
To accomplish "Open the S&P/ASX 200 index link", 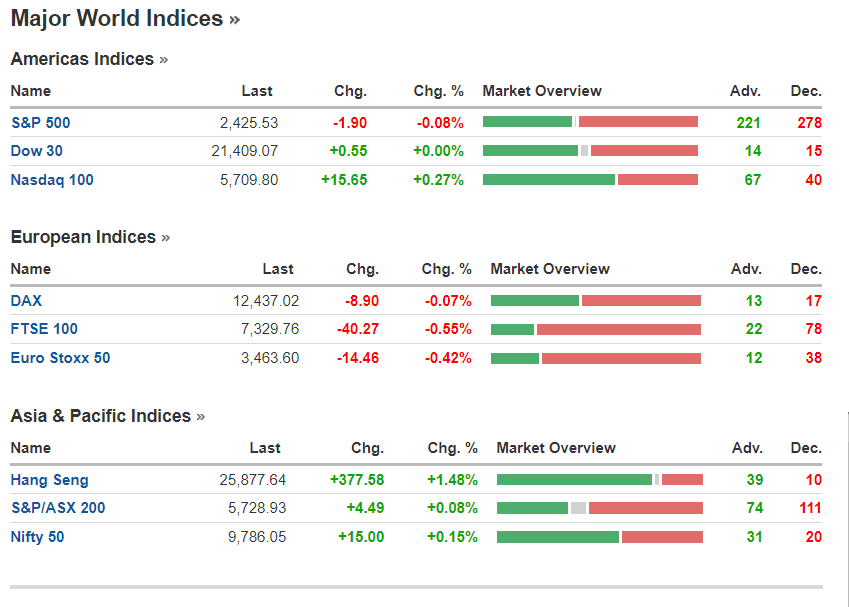I will pyautogui.click(x=58, y=508).
